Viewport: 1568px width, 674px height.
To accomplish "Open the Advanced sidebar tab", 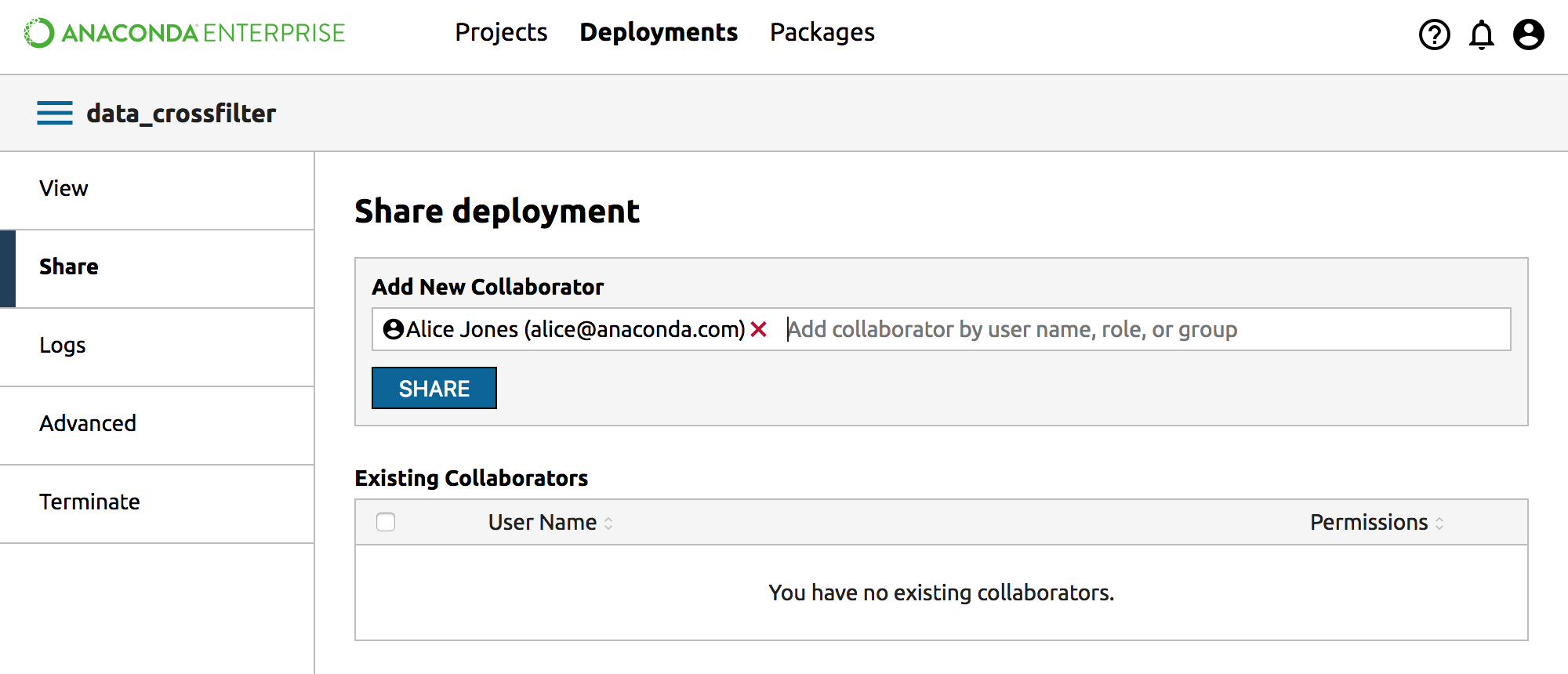I will click(x=88, y=423).
